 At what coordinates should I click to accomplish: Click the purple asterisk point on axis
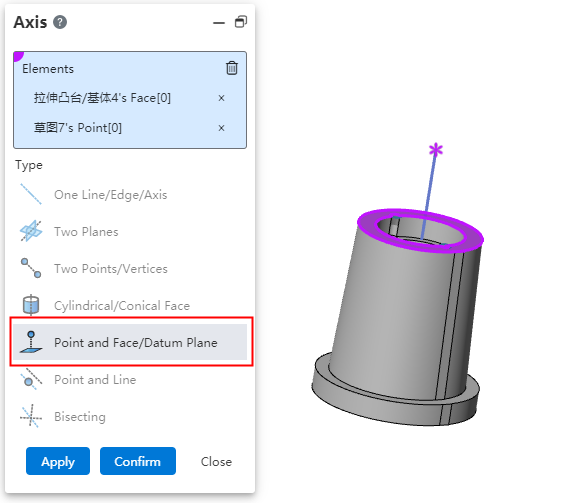(436, 150)
